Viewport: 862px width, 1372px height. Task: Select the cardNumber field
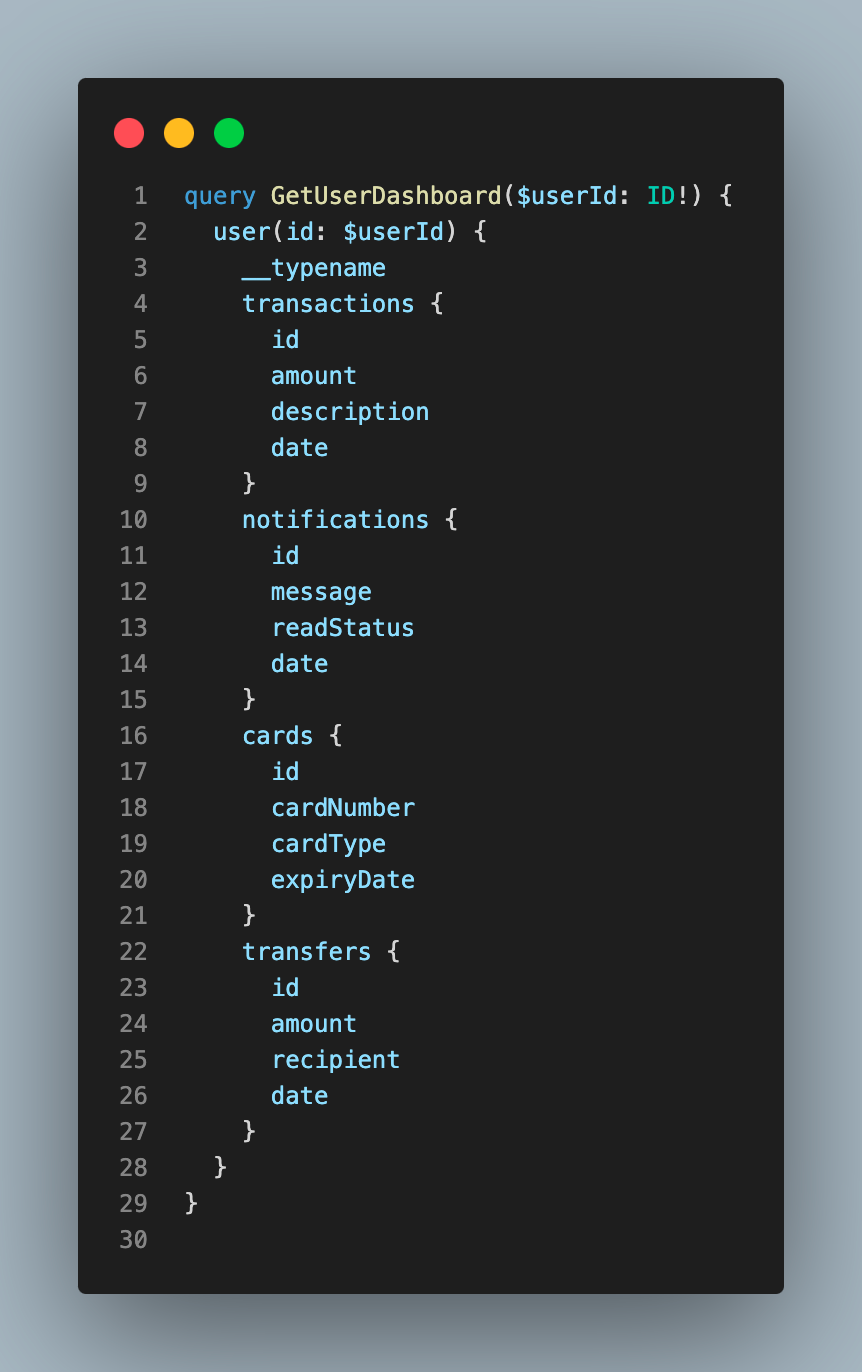(x=342, y=808)
